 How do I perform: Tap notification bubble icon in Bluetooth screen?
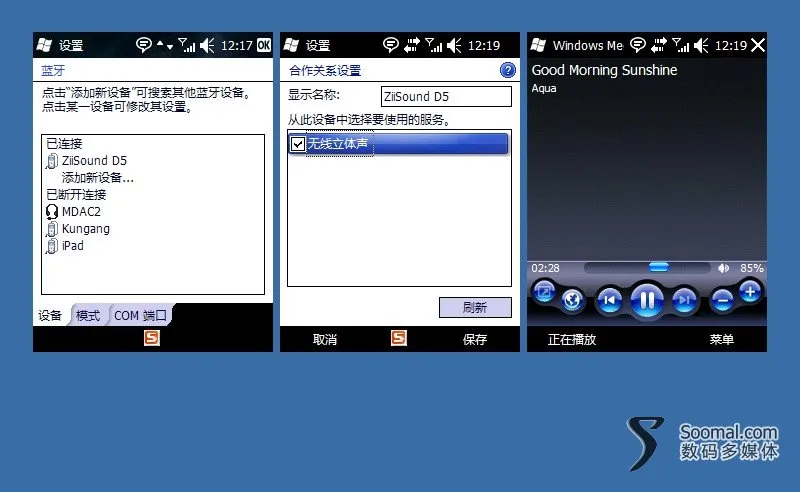tap(144, 45)
